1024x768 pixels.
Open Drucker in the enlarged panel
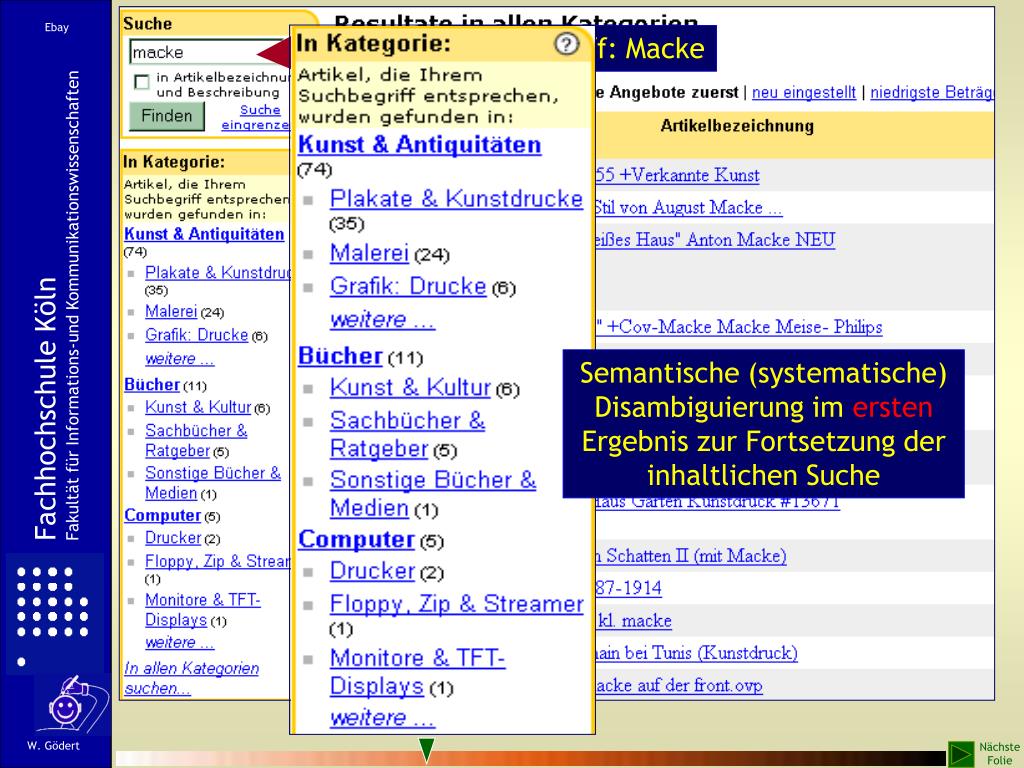point(372,571)
